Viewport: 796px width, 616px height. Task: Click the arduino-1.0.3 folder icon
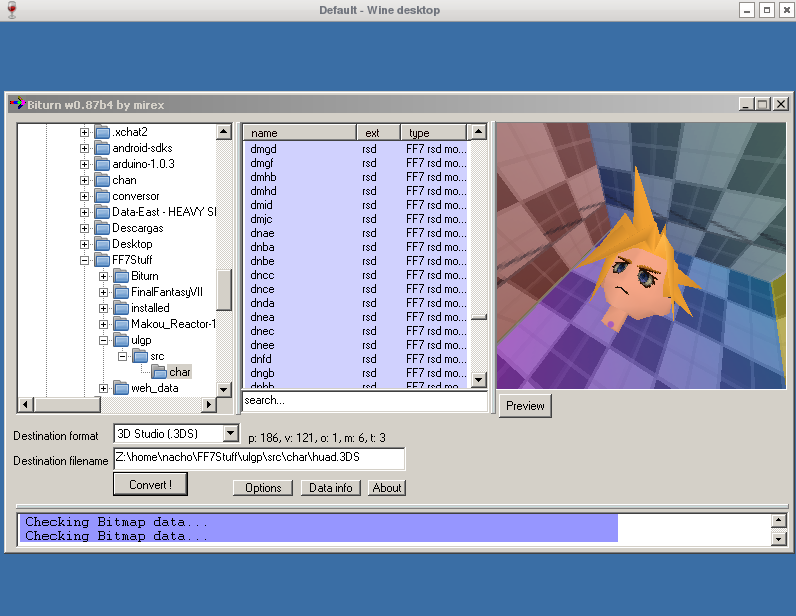[103, 164]
